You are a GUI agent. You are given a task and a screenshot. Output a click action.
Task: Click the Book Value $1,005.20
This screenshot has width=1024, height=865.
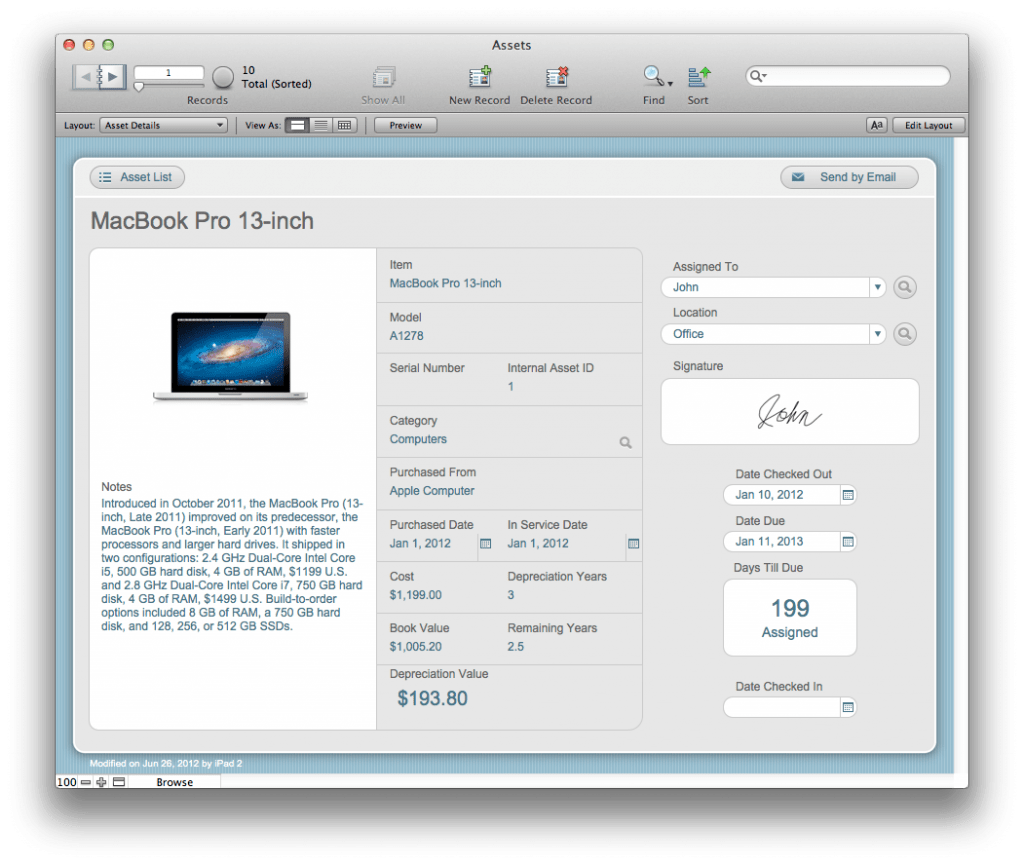[415, 647]
